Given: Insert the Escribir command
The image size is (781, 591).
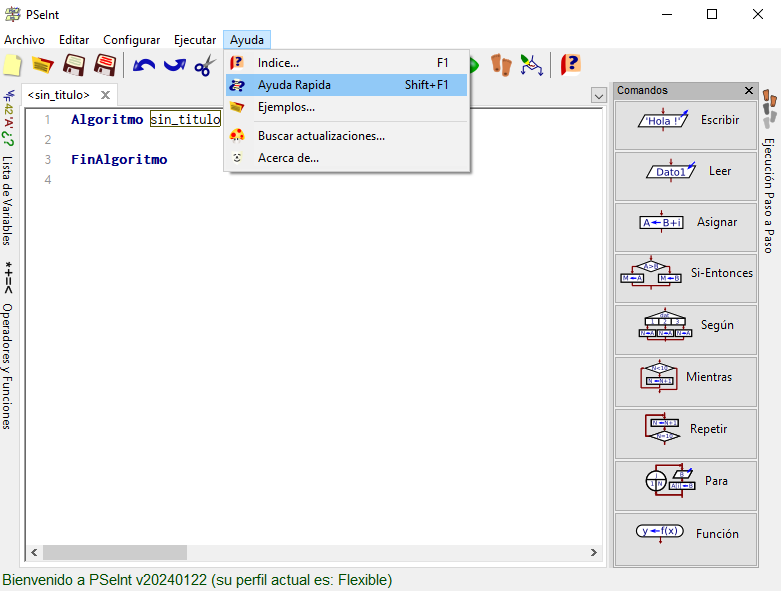Looking at the screenshot, I should click(685, 120).
